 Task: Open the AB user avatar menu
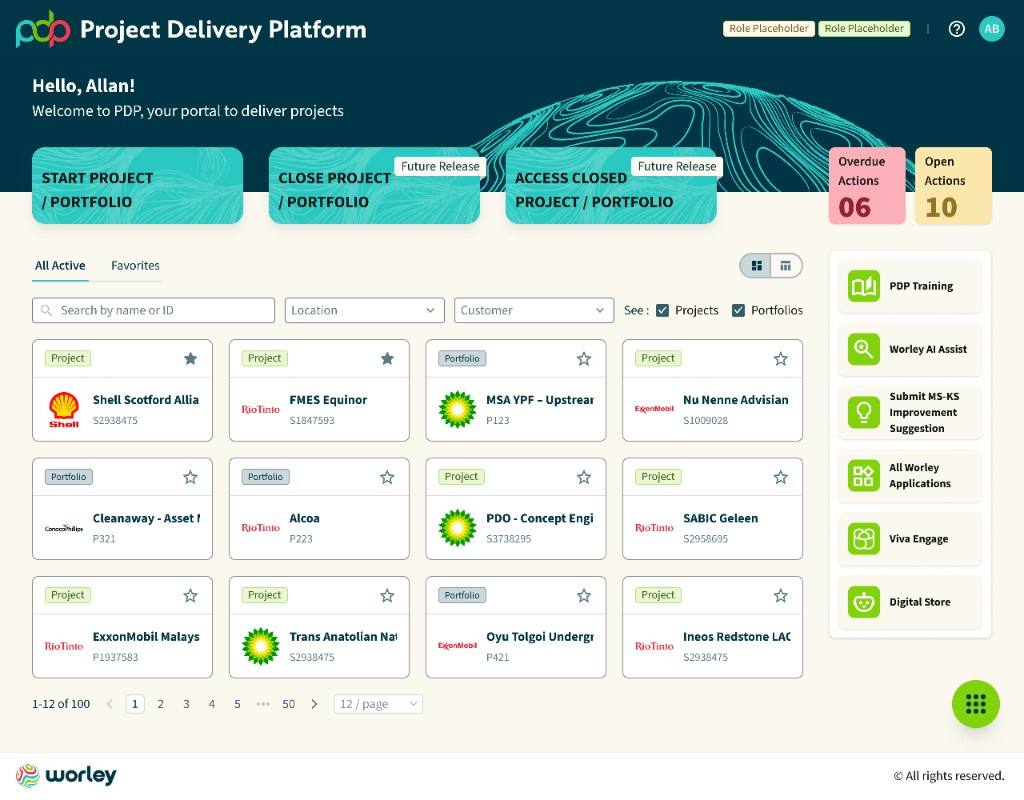coord(991,29)
